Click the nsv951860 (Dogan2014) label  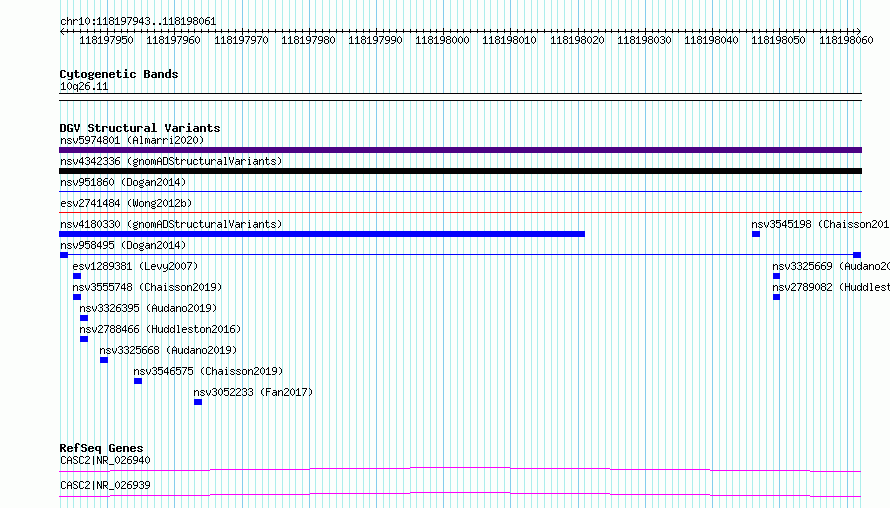tap(123, 182)
